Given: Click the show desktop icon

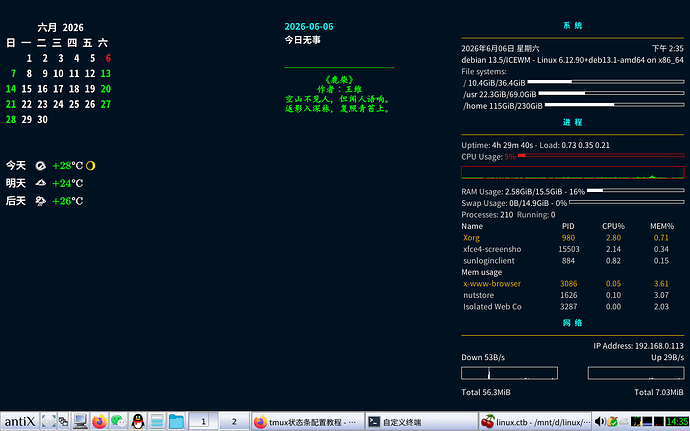Looking at the screenshot, I should pos(48,421).
